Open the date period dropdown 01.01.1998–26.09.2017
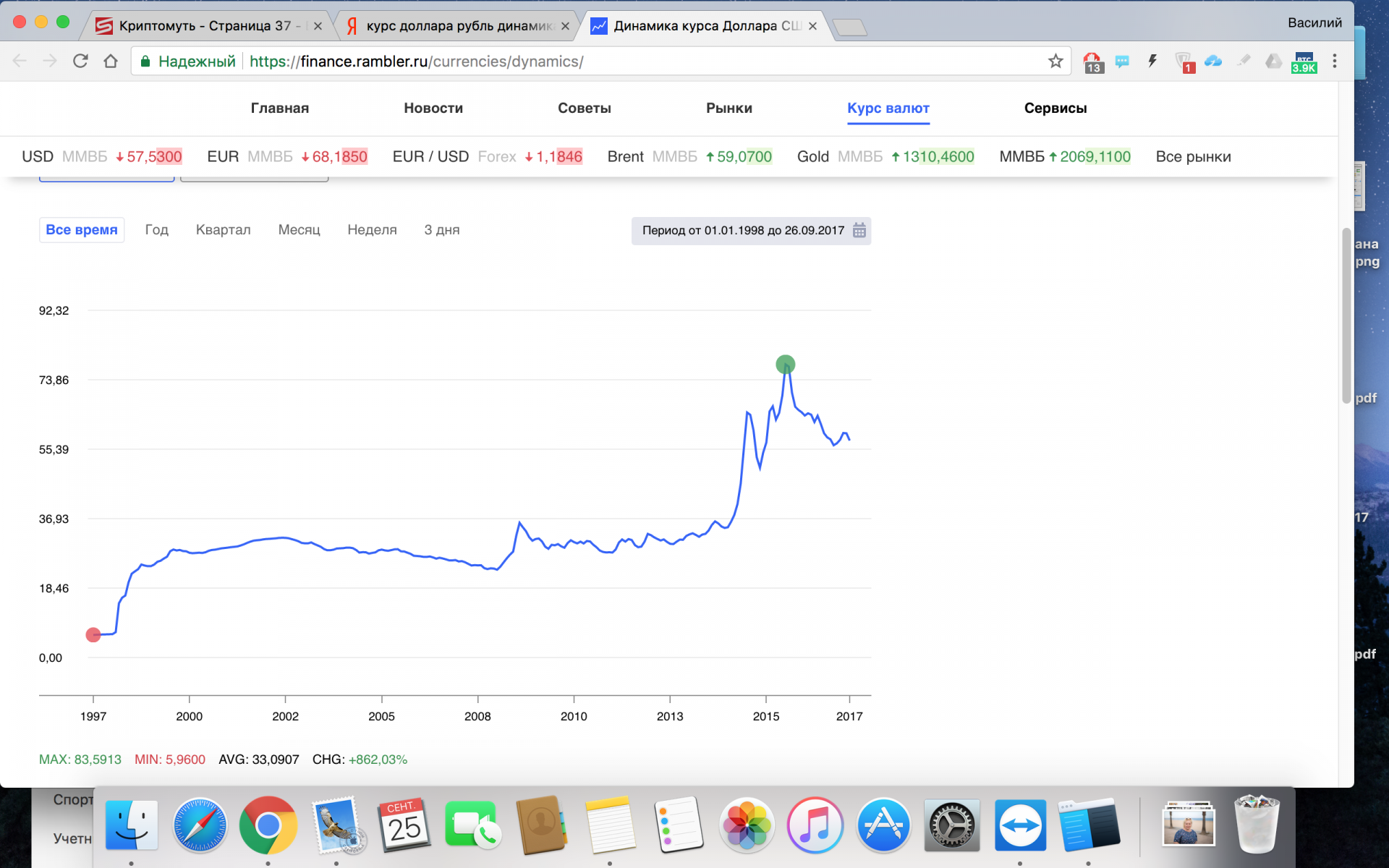Screen dimensions: 1389x868 click(x=743, y=231)
